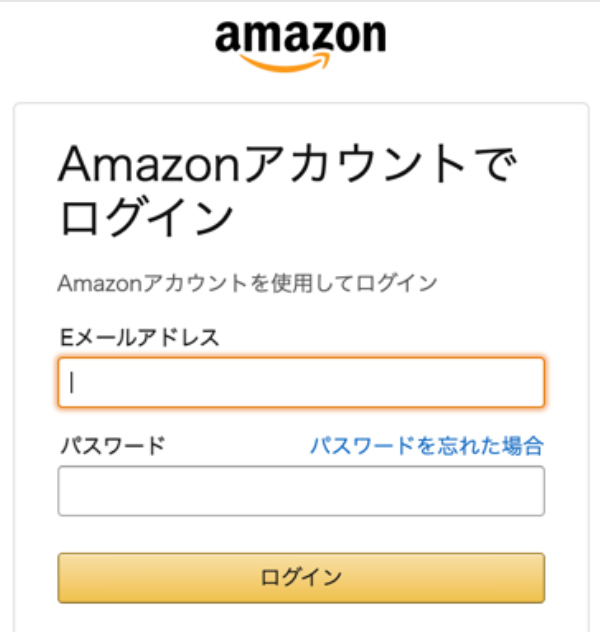Click the orange smile arrow under amazon
600x632 pixels.
tap(285, 63)
